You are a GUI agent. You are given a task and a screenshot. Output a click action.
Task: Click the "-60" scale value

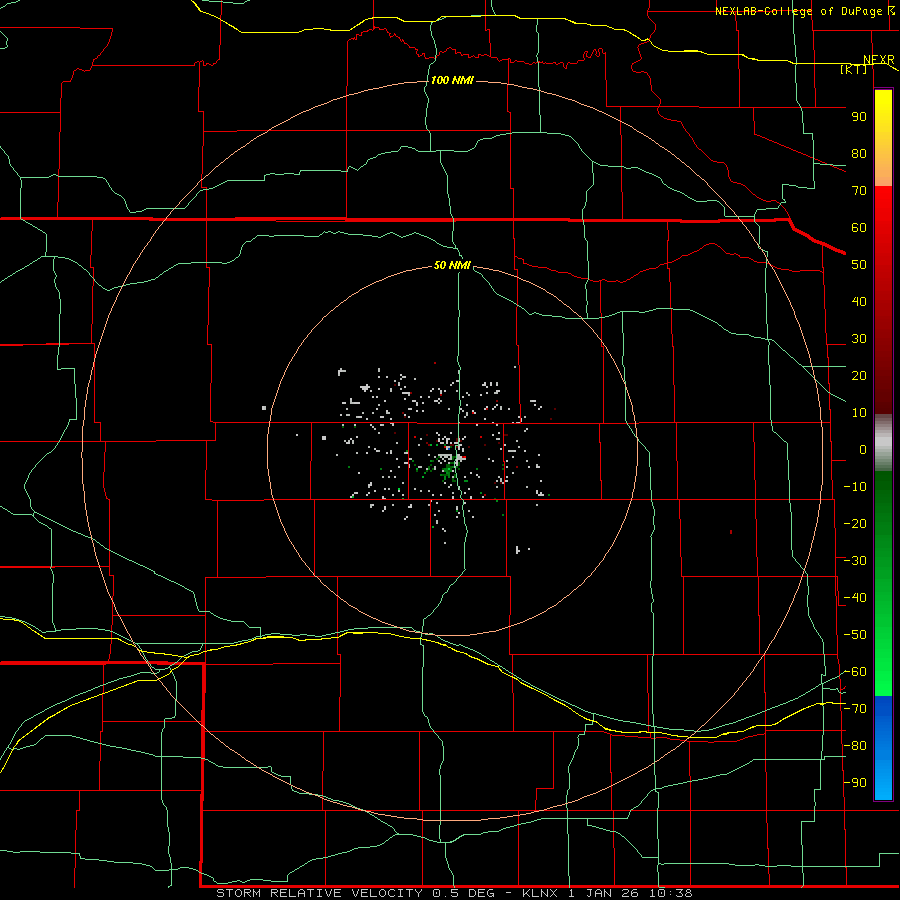click(855, 672)
